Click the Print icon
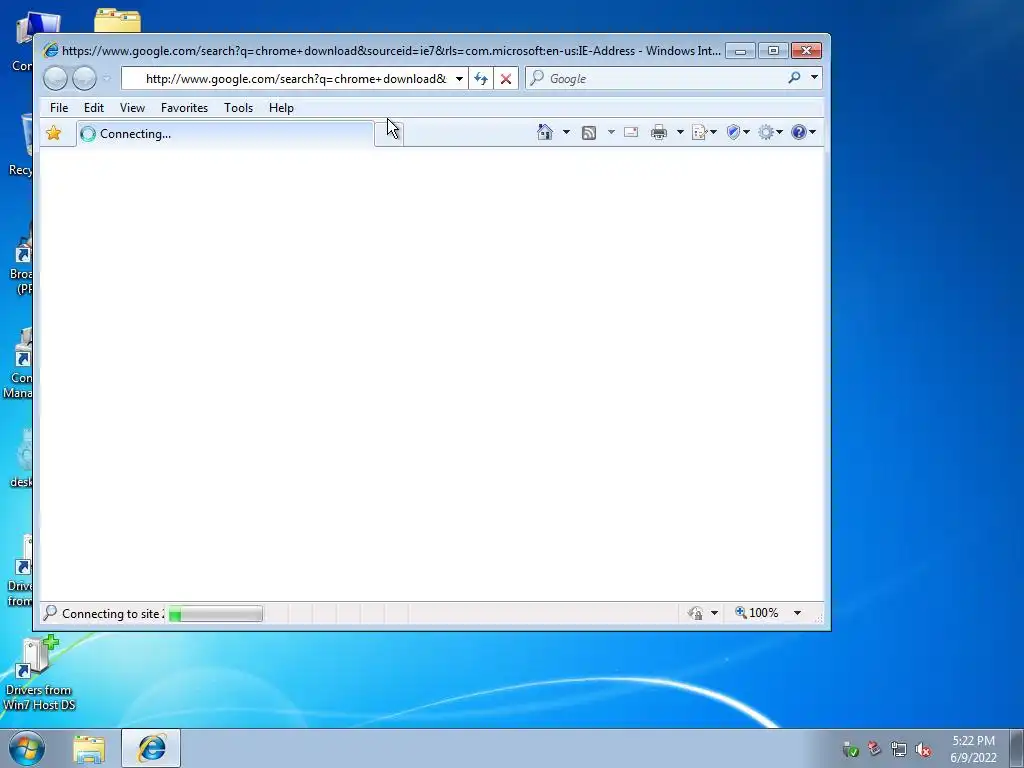This screenshot has height=768, width=1024. (x=659, y=133)
